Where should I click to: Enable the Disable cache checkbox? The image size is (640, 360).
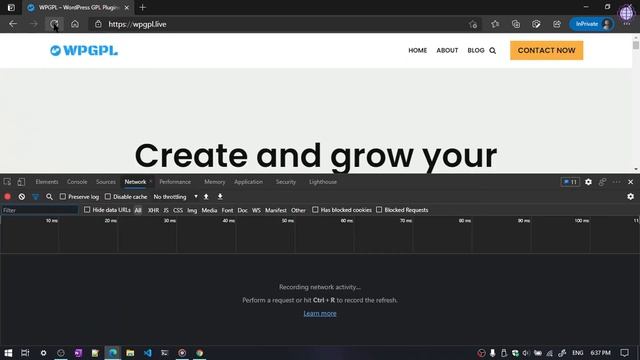click(x=108, y=197)
